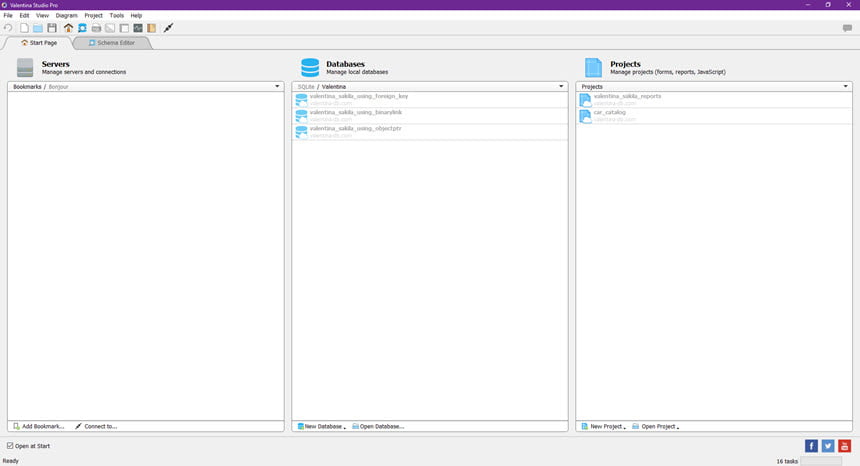Image resolution: width=860 pixels, height=466 pixels.
Task: Click the connect plug toolbar icon
Action: point(168,28)
